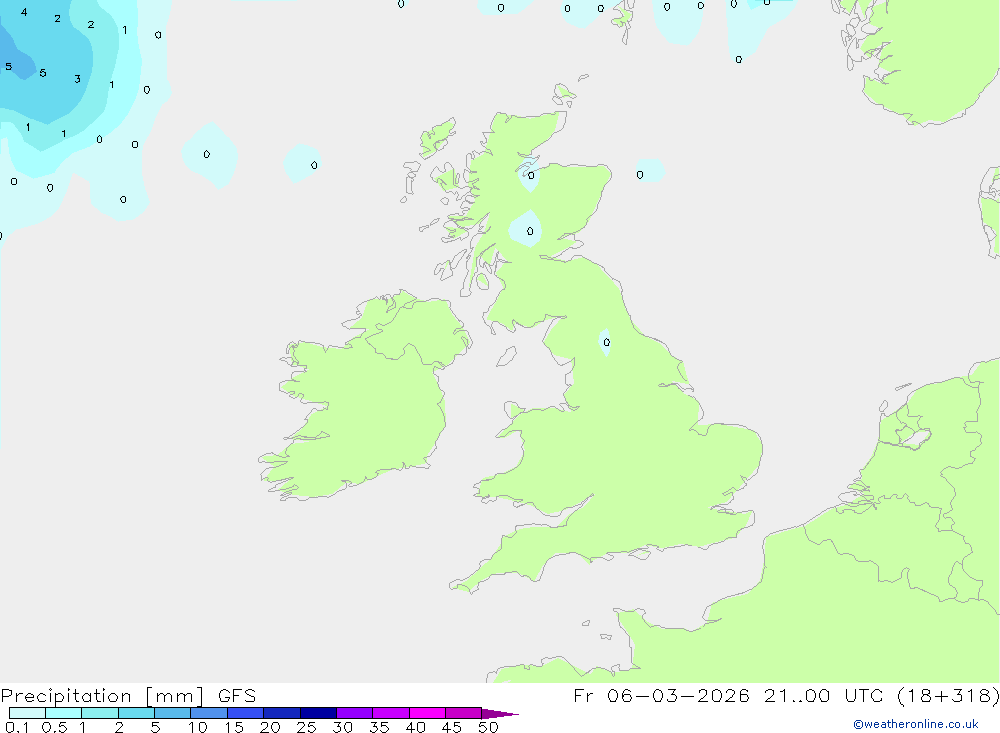The height and width of the screenshot is (733, 1000).
Task: Select the 1–2 mm legend color swatch
Action: click(x=99, y=713)
